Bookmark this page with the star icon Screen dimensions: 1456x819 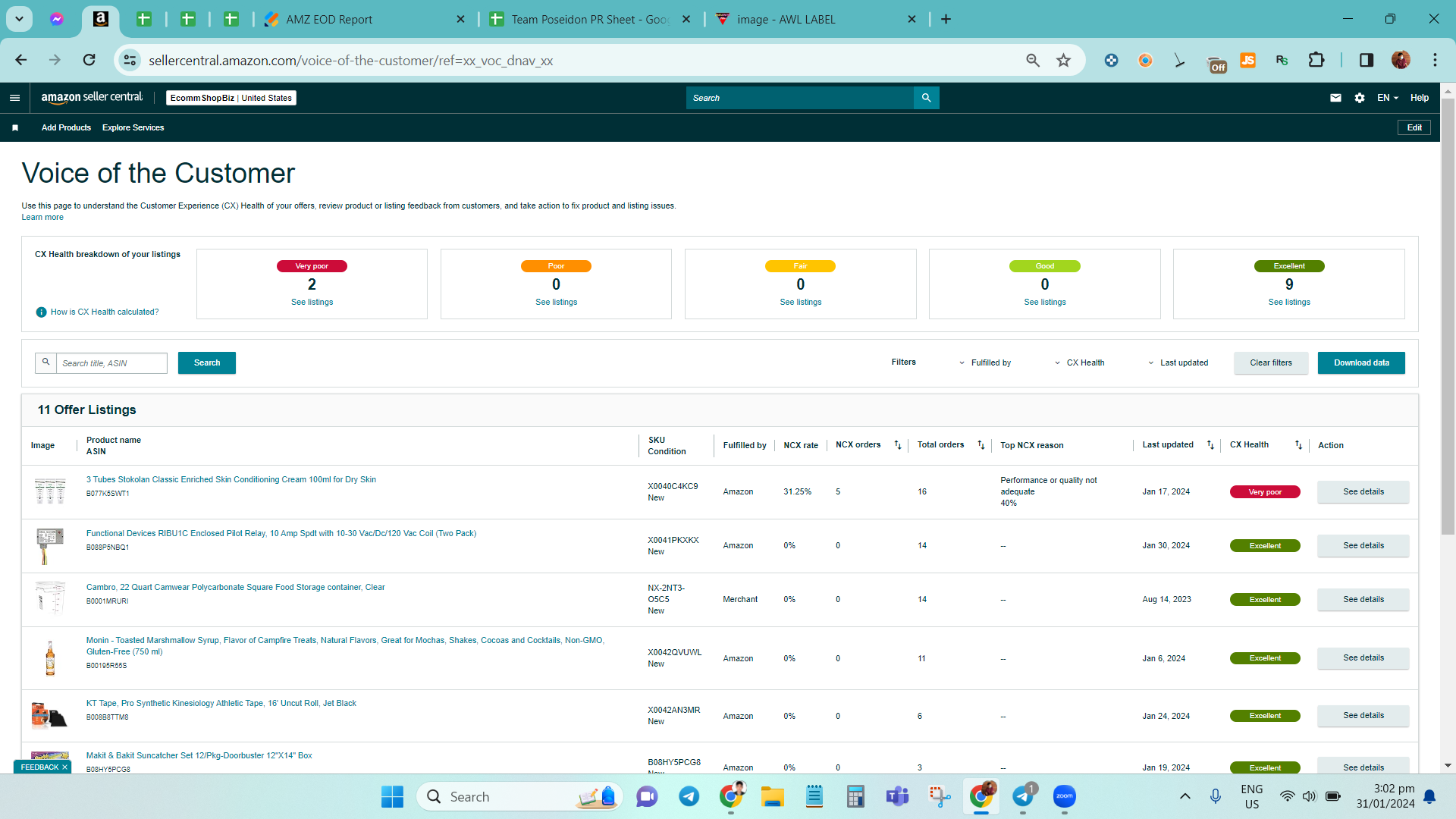click(1064, 61)
